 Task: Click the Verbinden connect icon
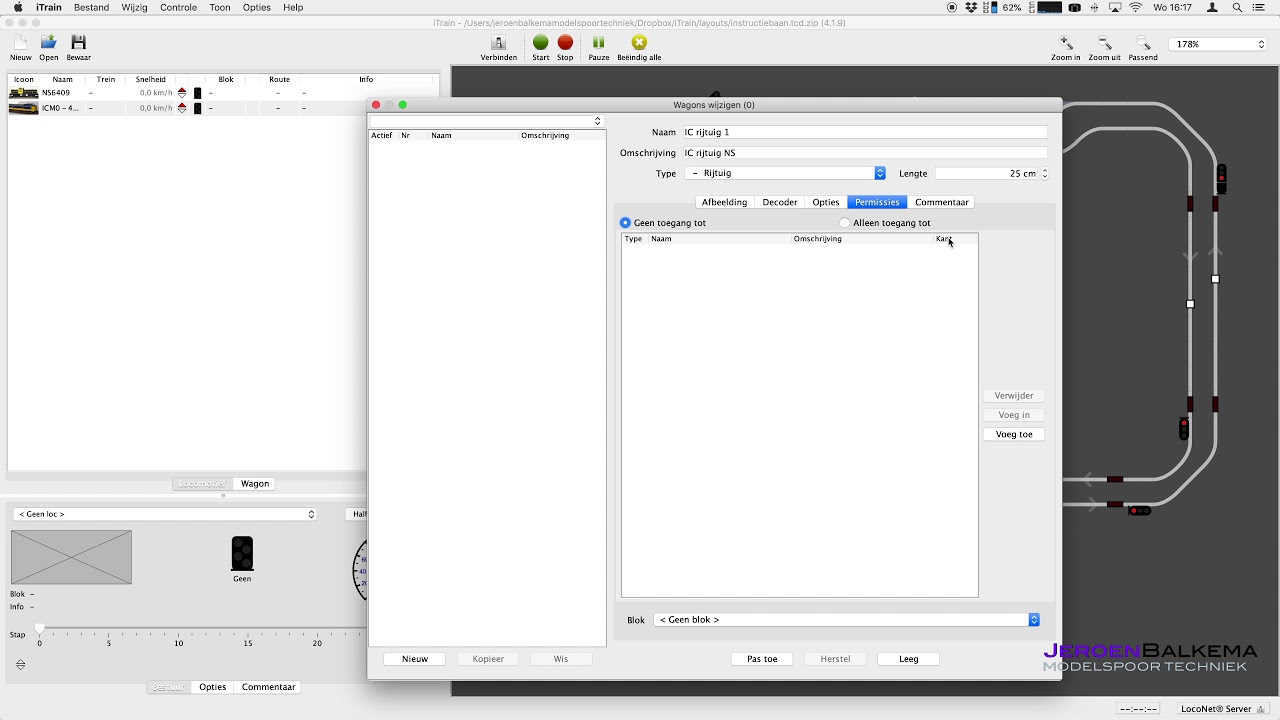point(498,43)
